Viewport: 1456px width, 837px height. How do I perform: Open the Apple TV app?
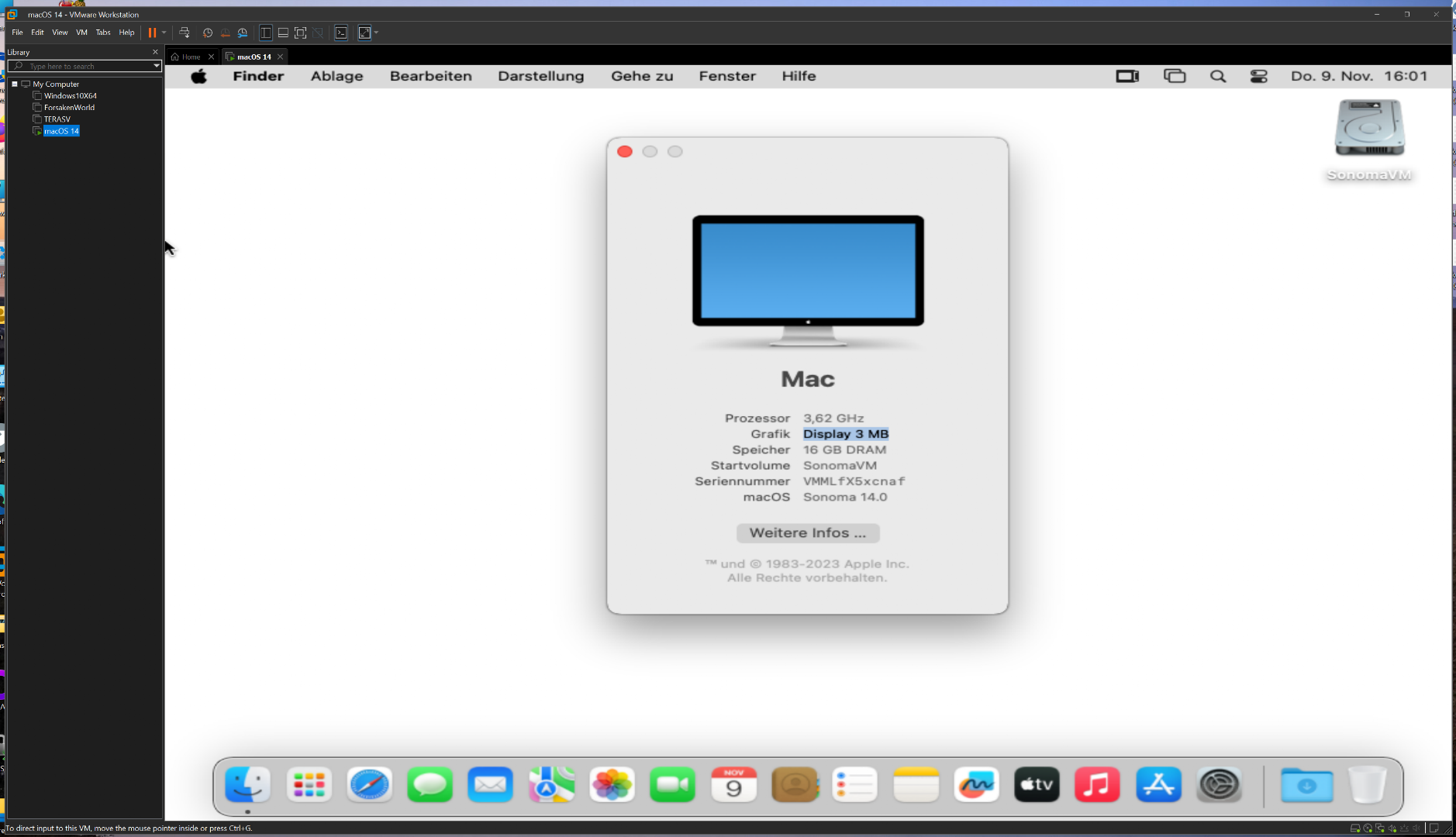tap(1037, 785)
